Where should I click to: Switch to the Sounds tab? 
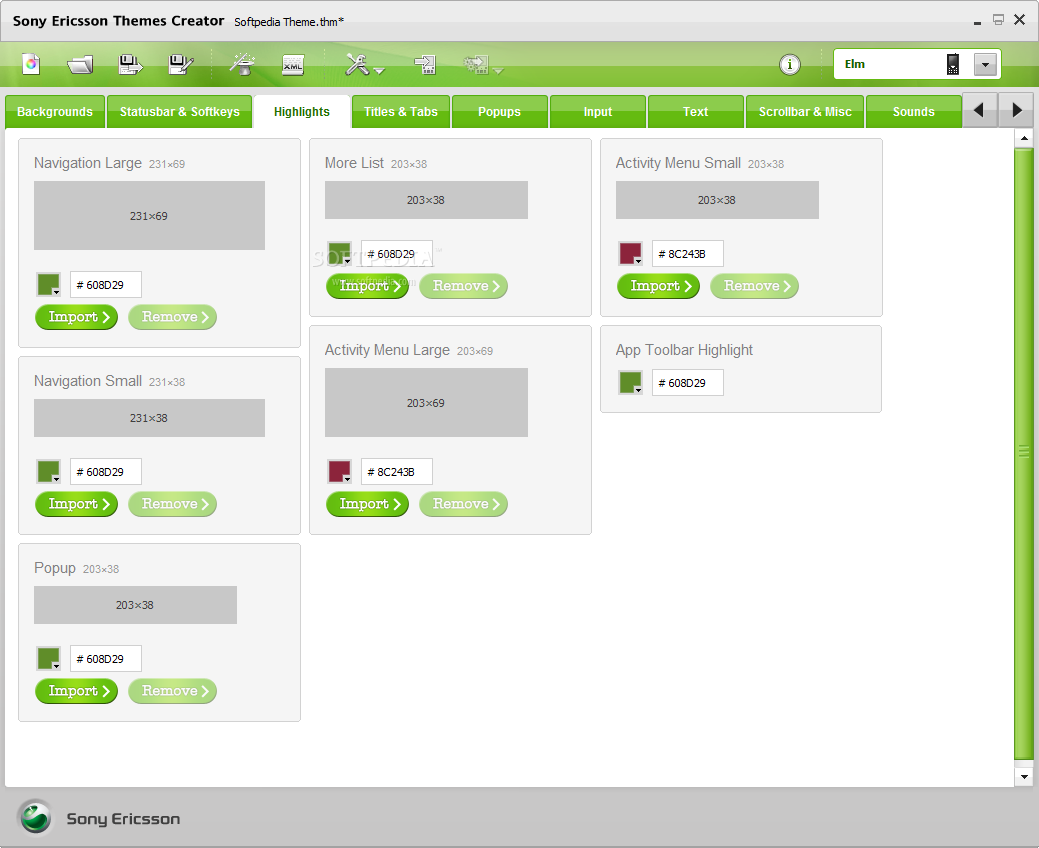pyautogui.click(x=914, y=111)
